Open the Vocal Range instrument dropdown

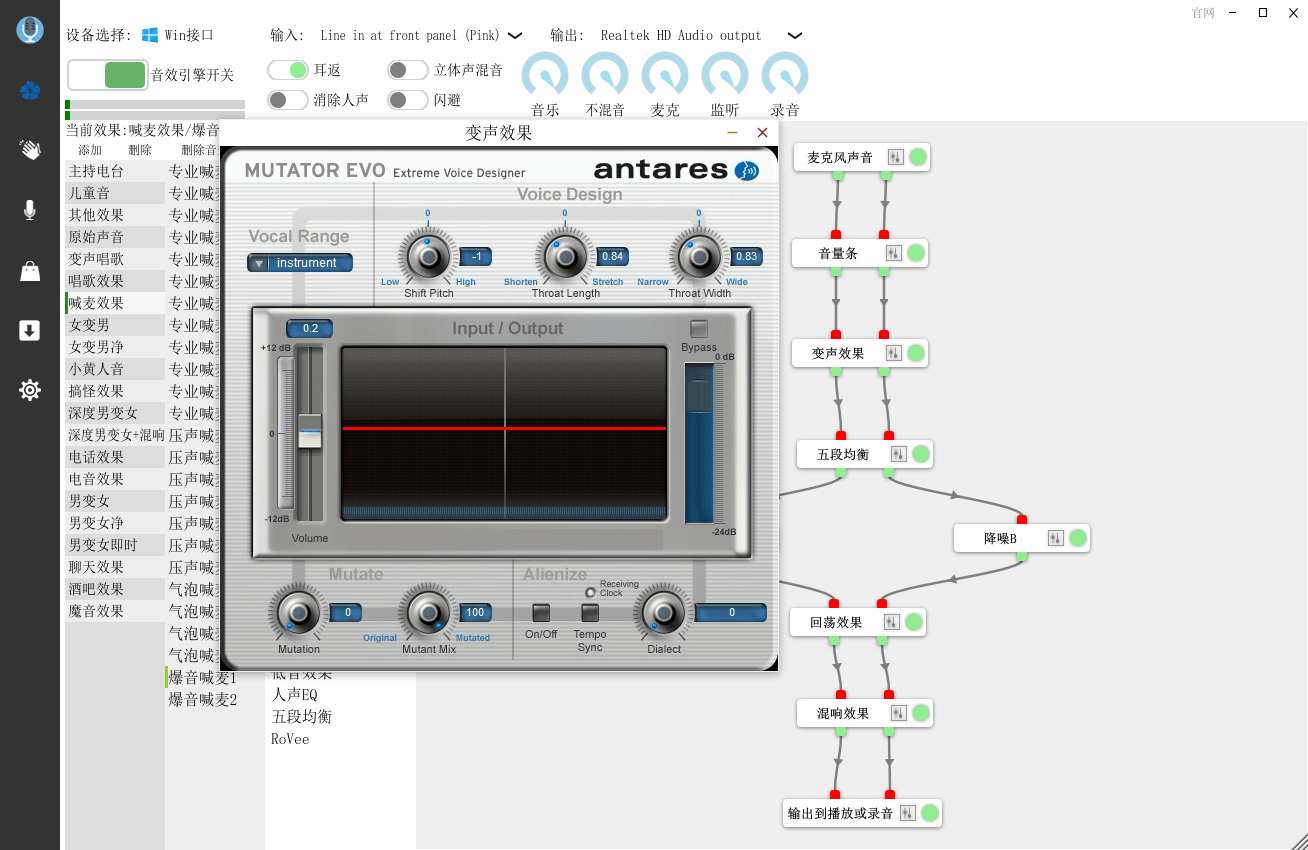(300, 263)
